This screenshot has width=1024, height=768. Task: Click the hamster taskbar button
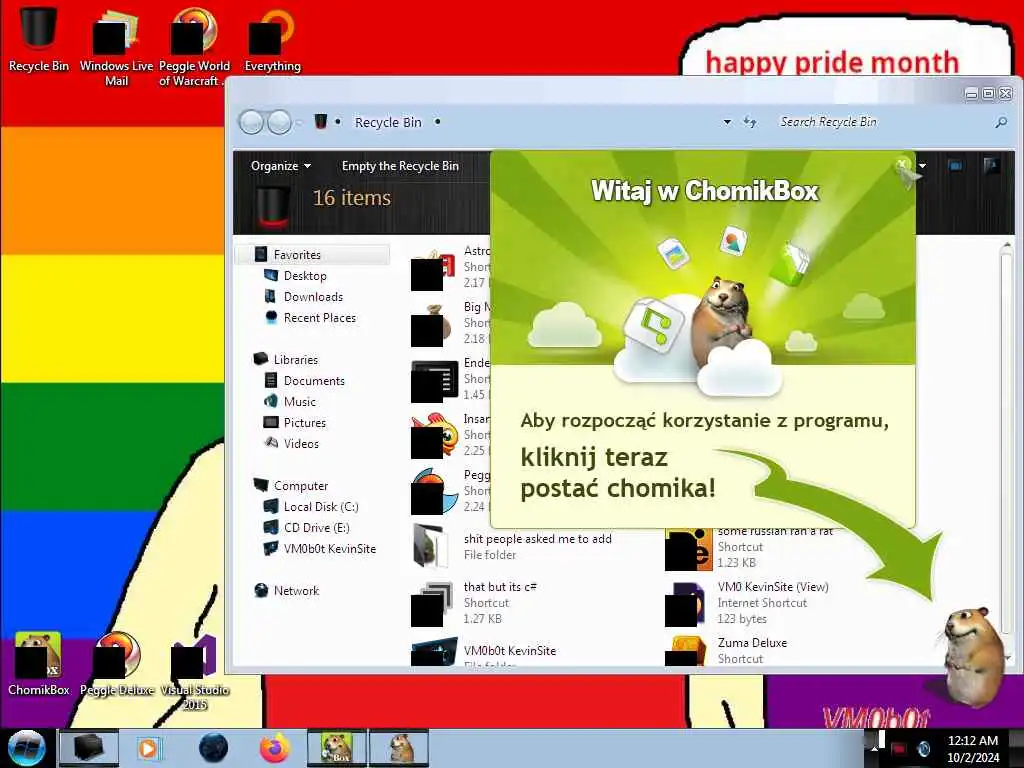(400, 748)
